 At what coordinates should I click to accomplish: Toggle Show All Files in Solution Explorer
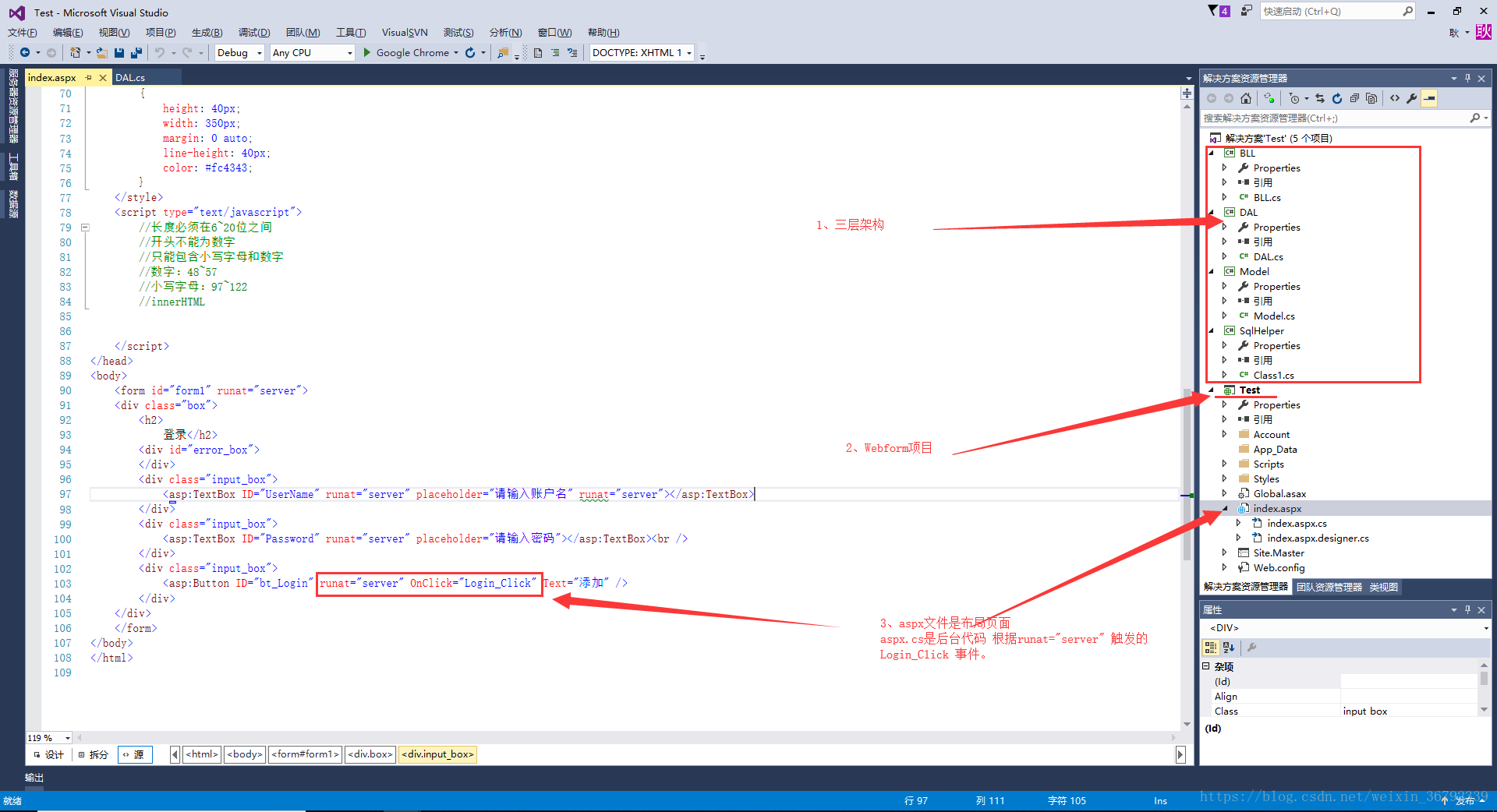click(x=1371, y=98)
